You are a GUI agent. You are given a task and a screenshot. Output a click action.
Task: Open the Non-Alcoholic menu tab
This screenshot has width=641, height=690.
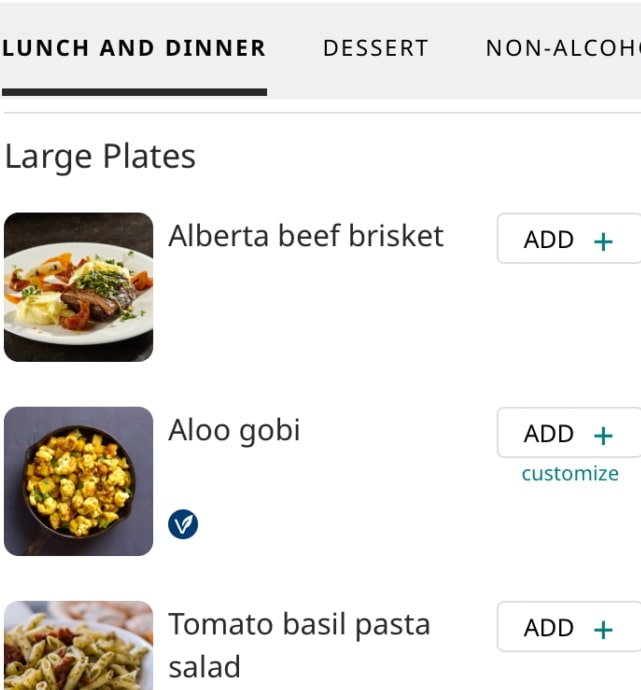point(562,48)
